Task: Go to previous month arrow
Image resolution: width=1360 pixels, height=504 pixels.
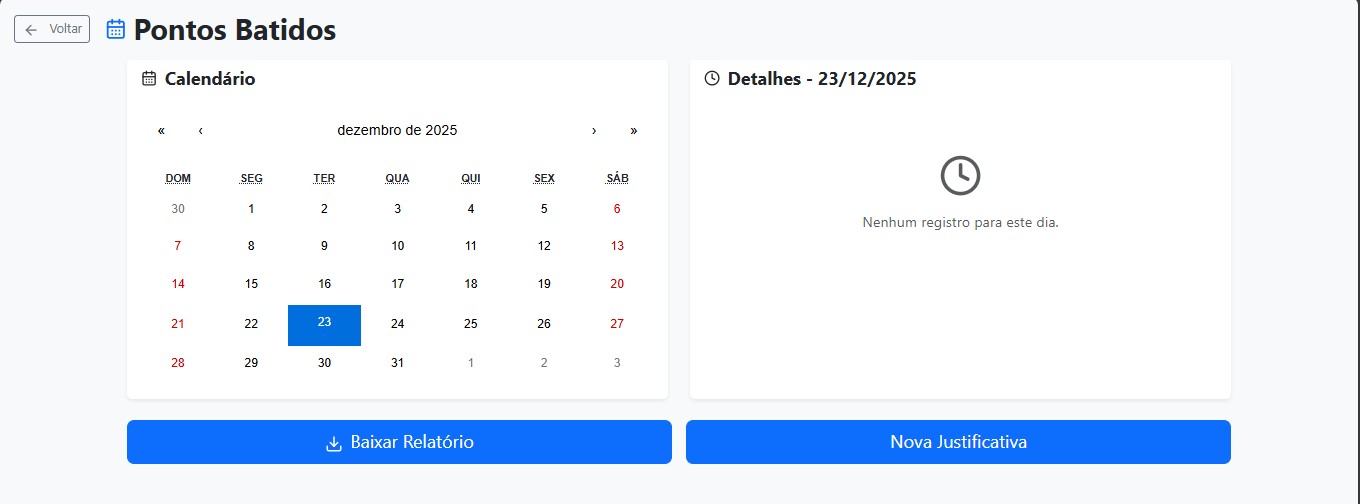Action: pos(201,130)
